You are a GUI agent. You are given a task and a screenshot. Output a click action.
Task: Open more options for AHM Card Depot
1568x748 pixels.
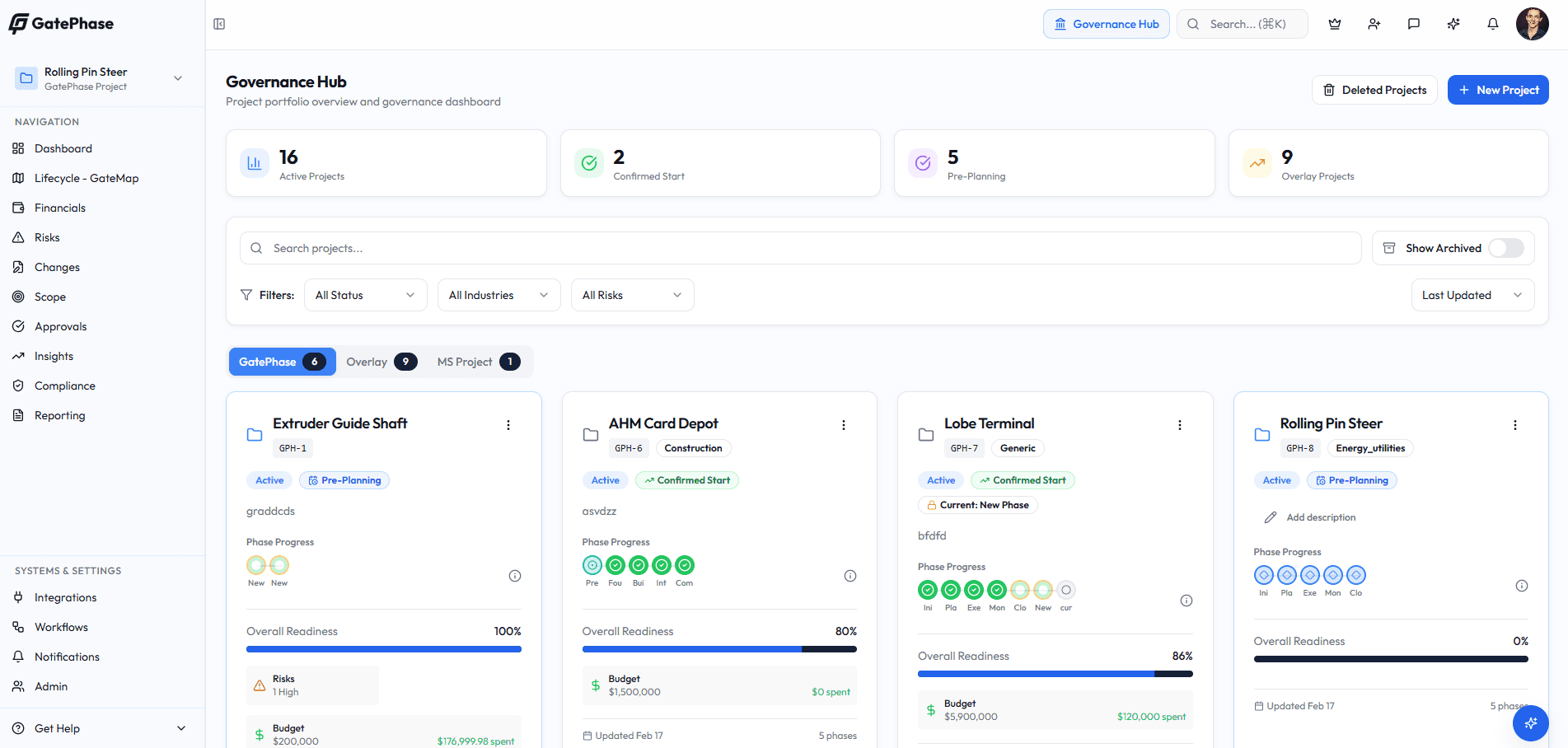(x=844, y=425)
